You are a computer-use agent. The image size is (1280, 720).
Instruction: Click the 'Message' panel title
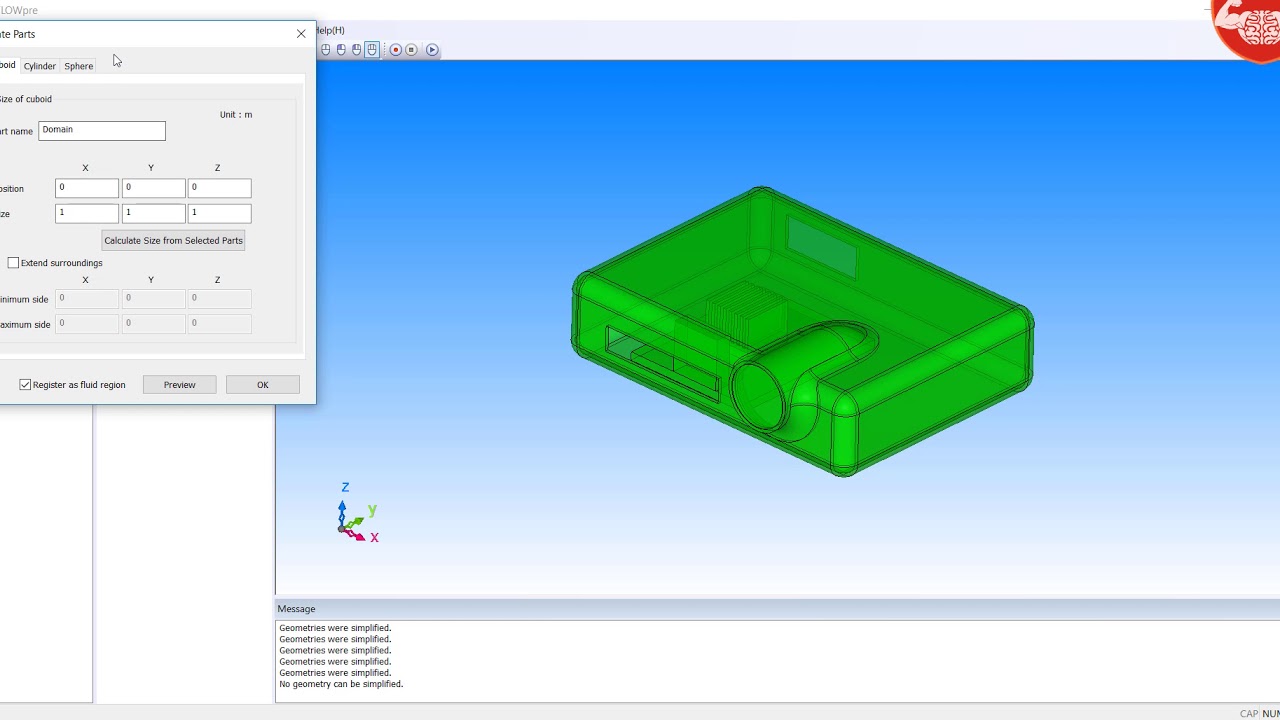296,609
